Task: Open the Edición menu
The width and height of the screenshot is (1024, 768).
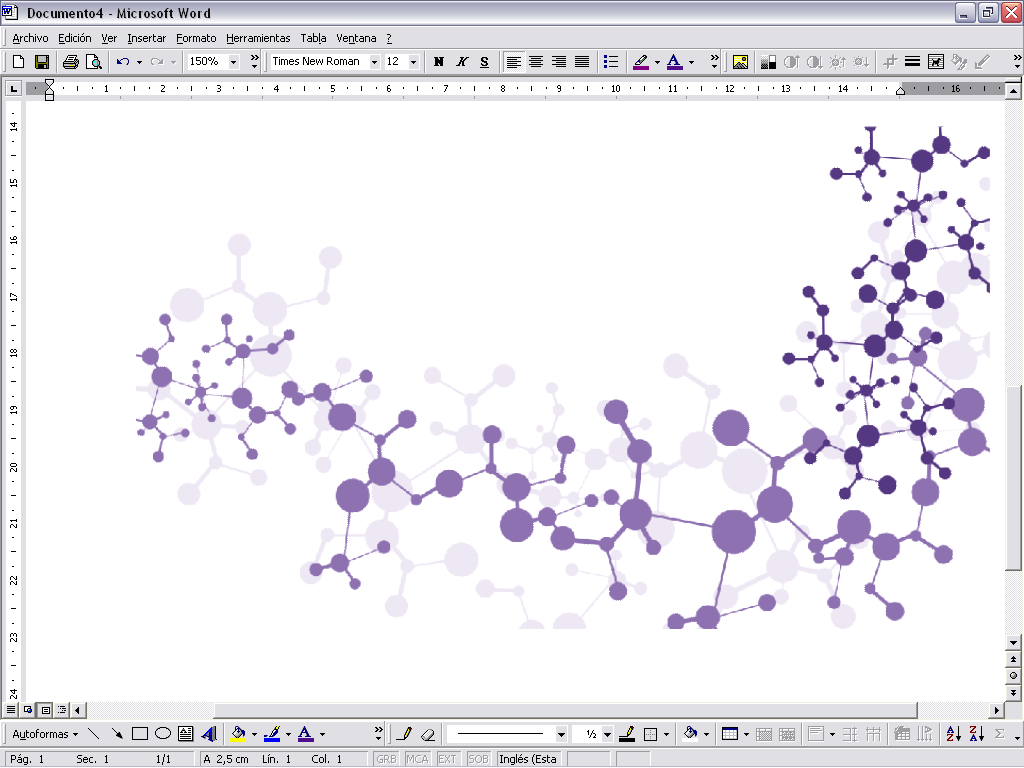Action: [74, 39]
